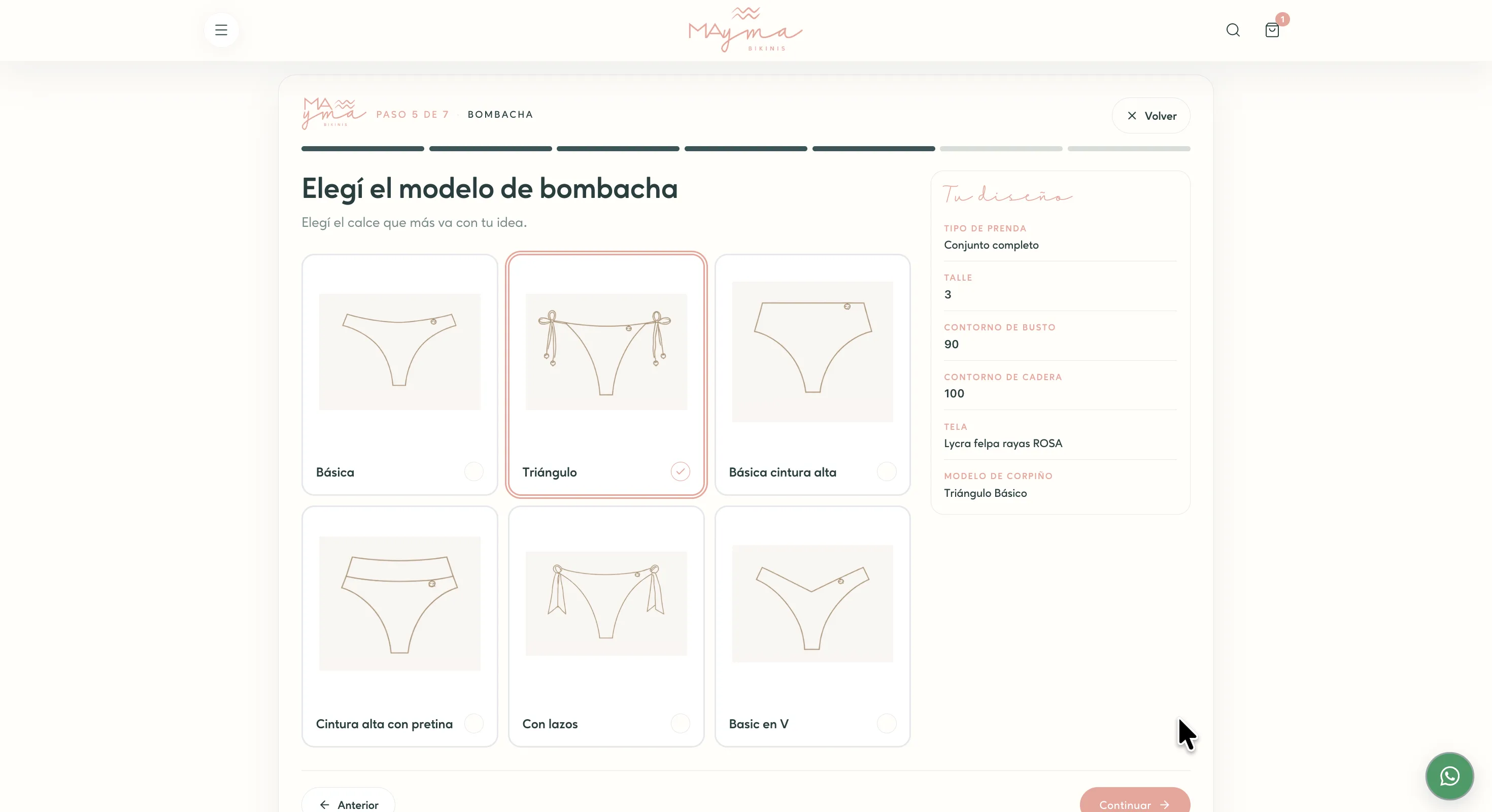The height and width of the screenshot is (812, 1492).
Task: Select the radio circle on Básica cintura alta
Action: pyautogui.click(x=886, y=471)
